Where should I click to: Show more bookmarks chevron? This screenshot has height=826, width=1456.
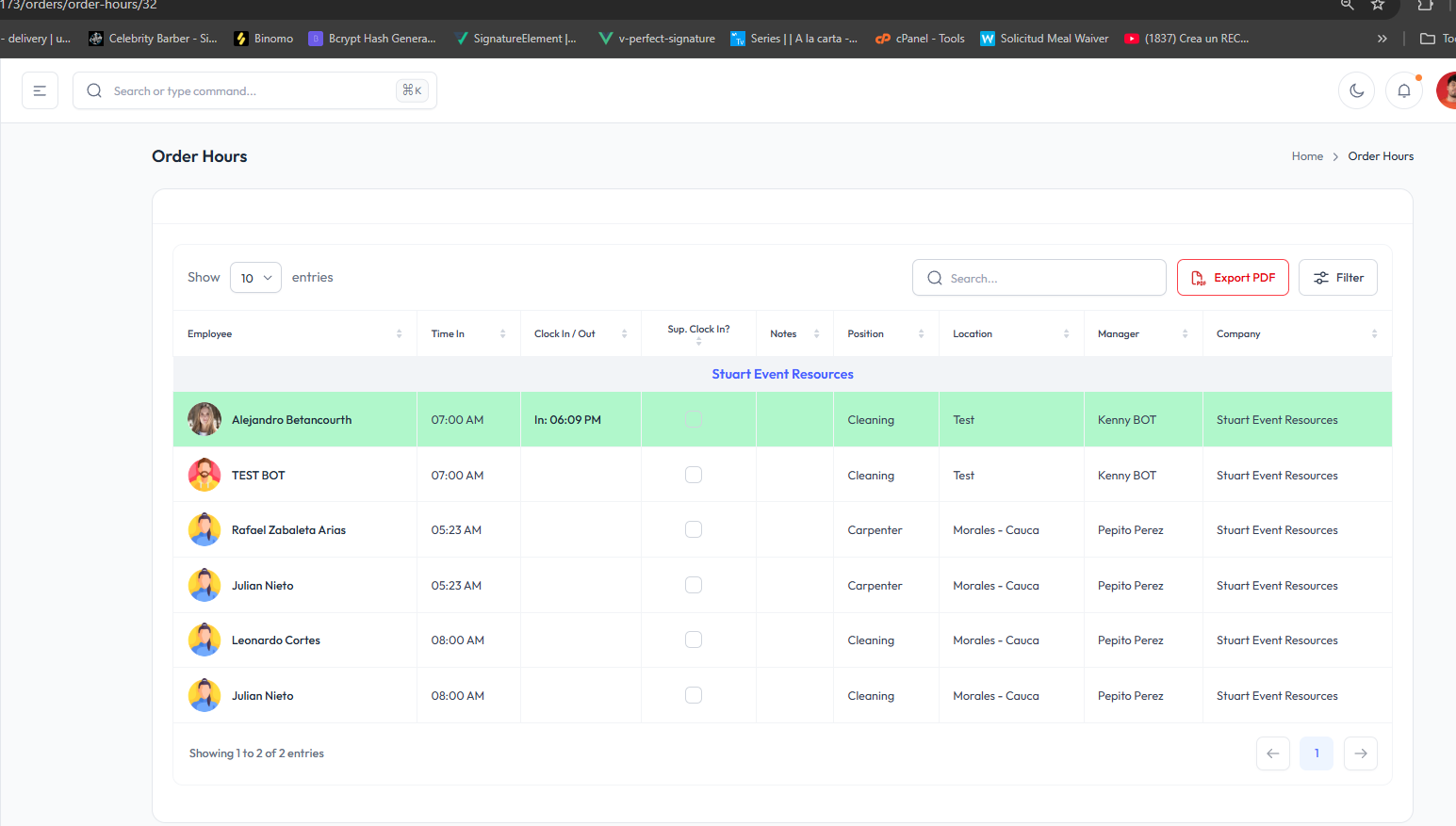click(x=1382, y=39)
